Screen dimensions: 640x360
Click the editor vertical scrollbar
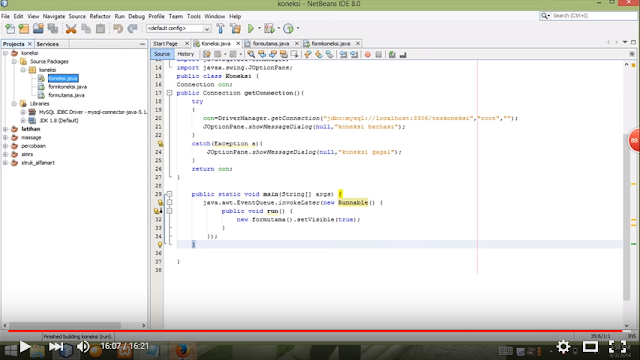click(627, 216)
